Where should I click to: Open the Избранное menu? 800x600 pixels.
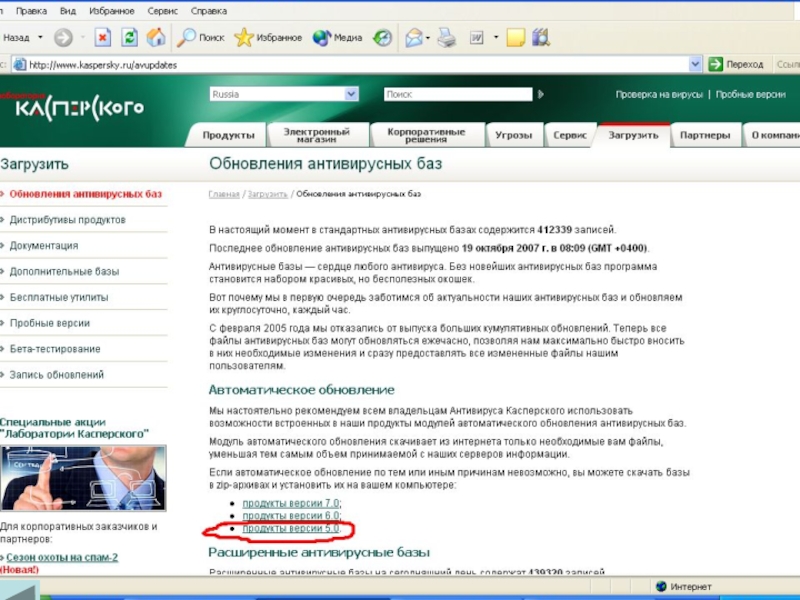(x=112, y=11)
